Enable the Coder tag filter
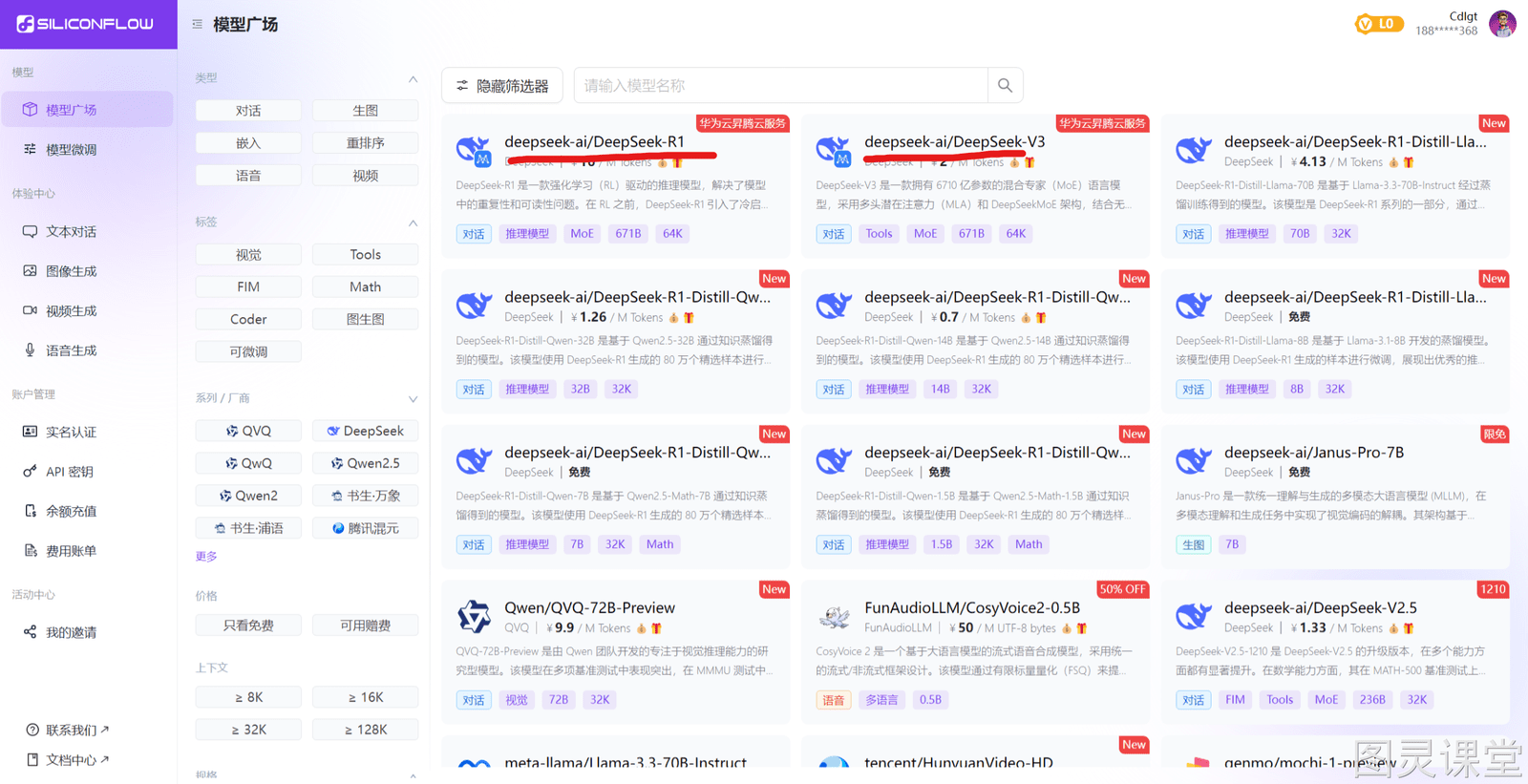The height and width of the screenshot is (784, 1528). click(248, 320)
